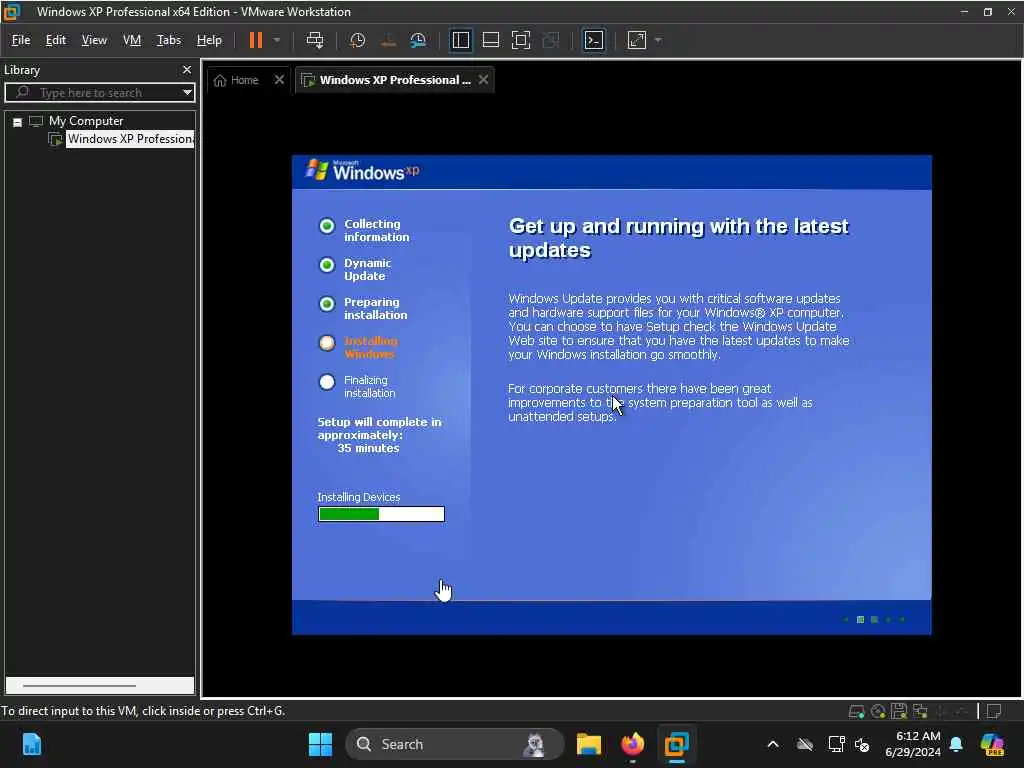This screenshot has width=1024, height=768.
Task: Click the network adapter status icon
Action: coord(920,711)
